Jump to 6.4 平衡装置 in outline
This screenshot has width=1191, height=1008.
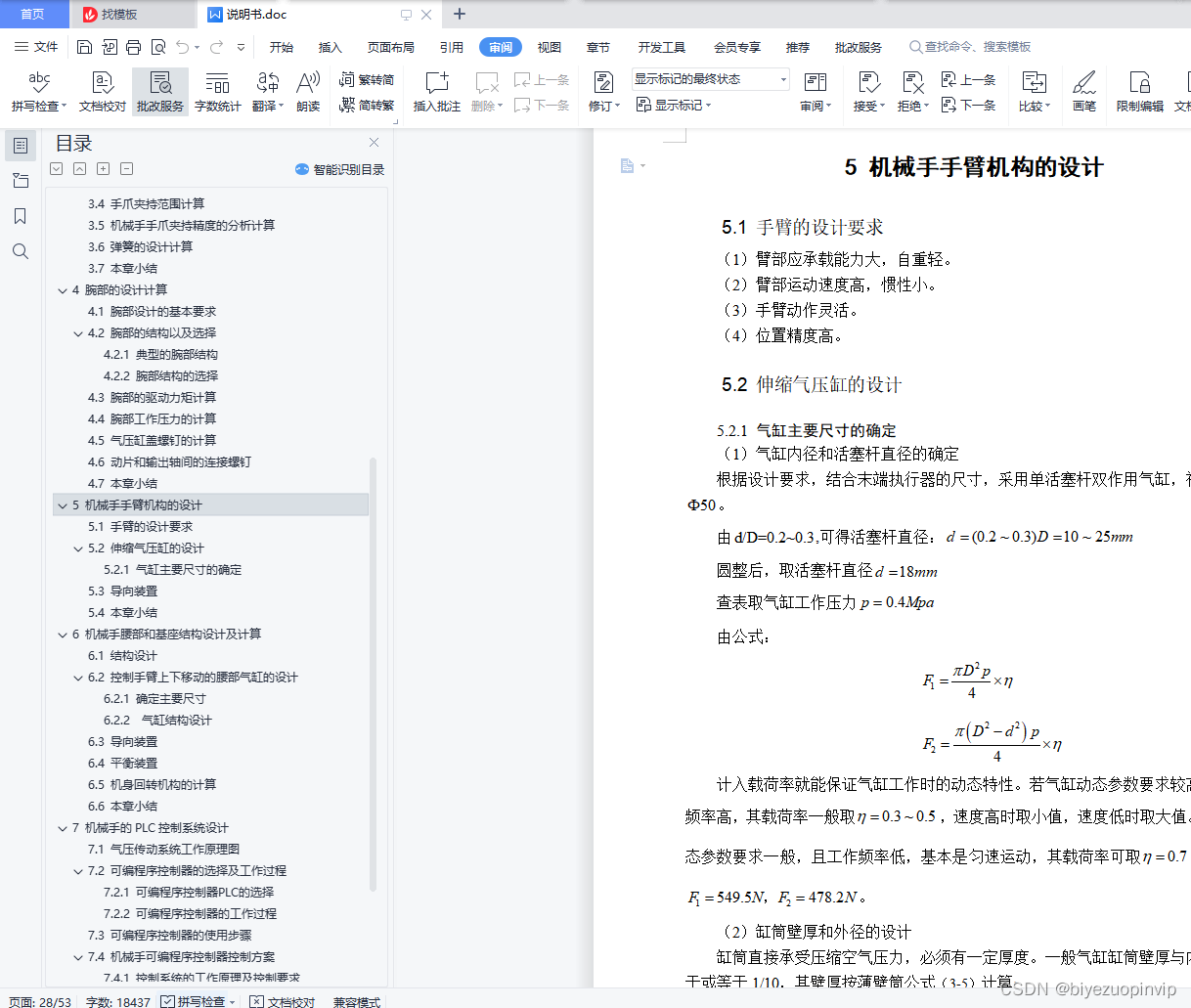click(122, 764)
